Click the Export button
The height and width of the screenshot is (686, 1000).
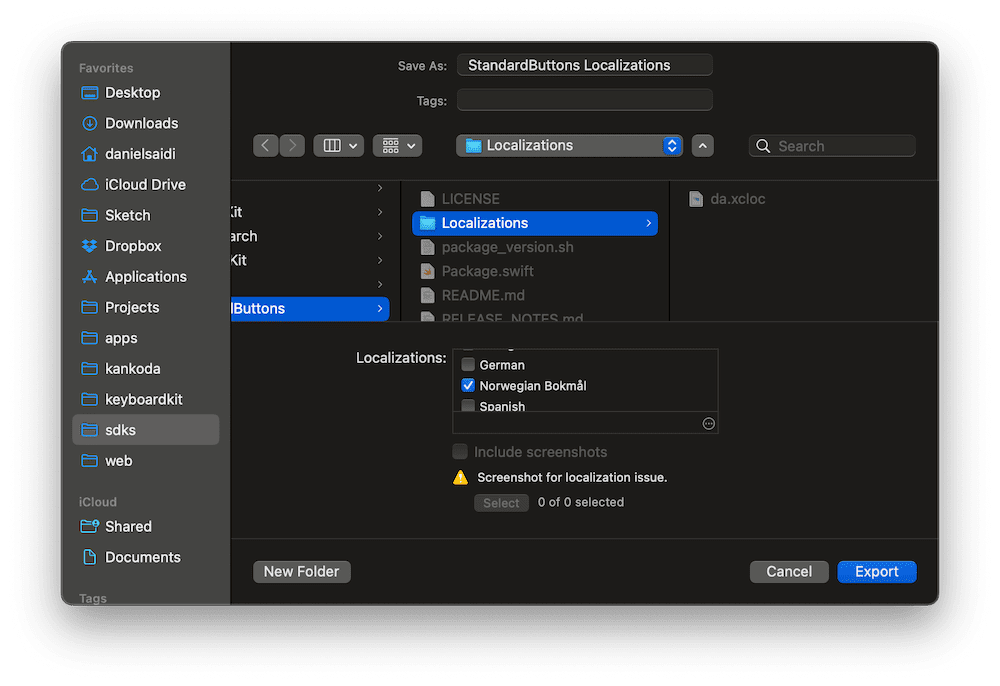click(x=877, y=572)
